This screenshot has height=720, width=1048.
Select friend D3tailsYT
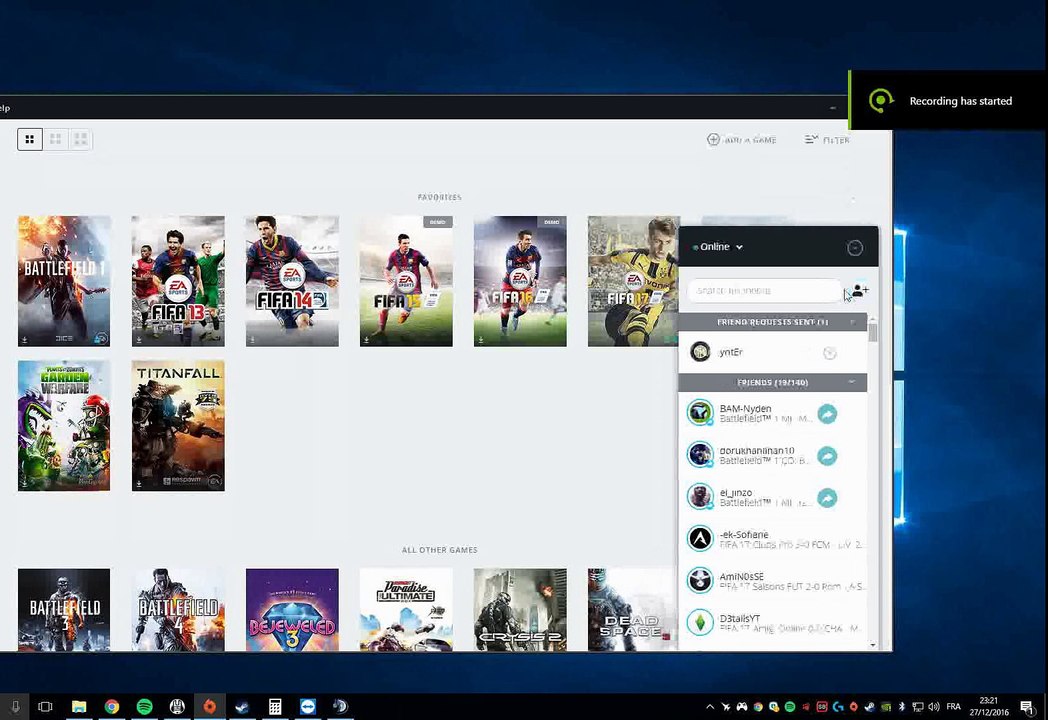click(773, 623)
